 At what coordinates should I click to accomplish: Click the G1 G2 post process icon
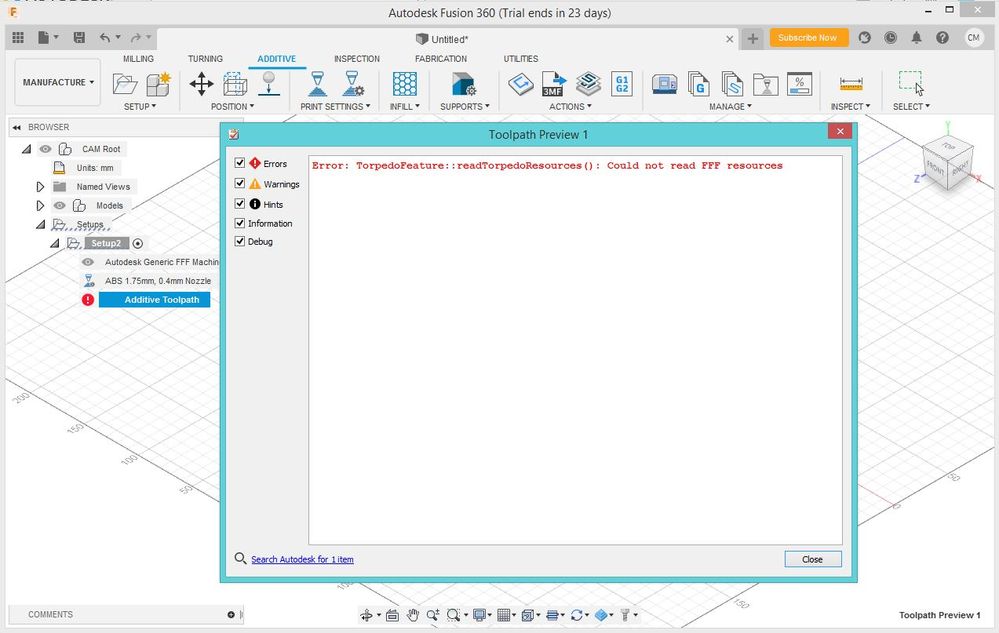tap(622, 83)
